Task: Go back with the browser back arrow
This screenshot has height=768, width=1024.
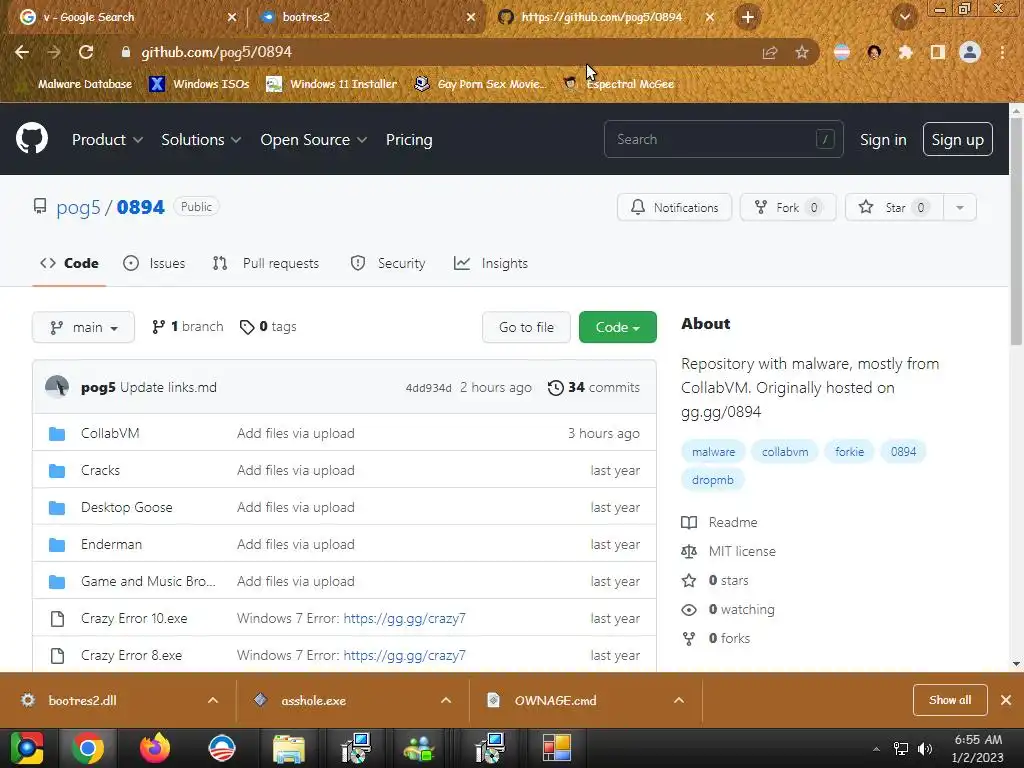Action: [x=22, y=52]
